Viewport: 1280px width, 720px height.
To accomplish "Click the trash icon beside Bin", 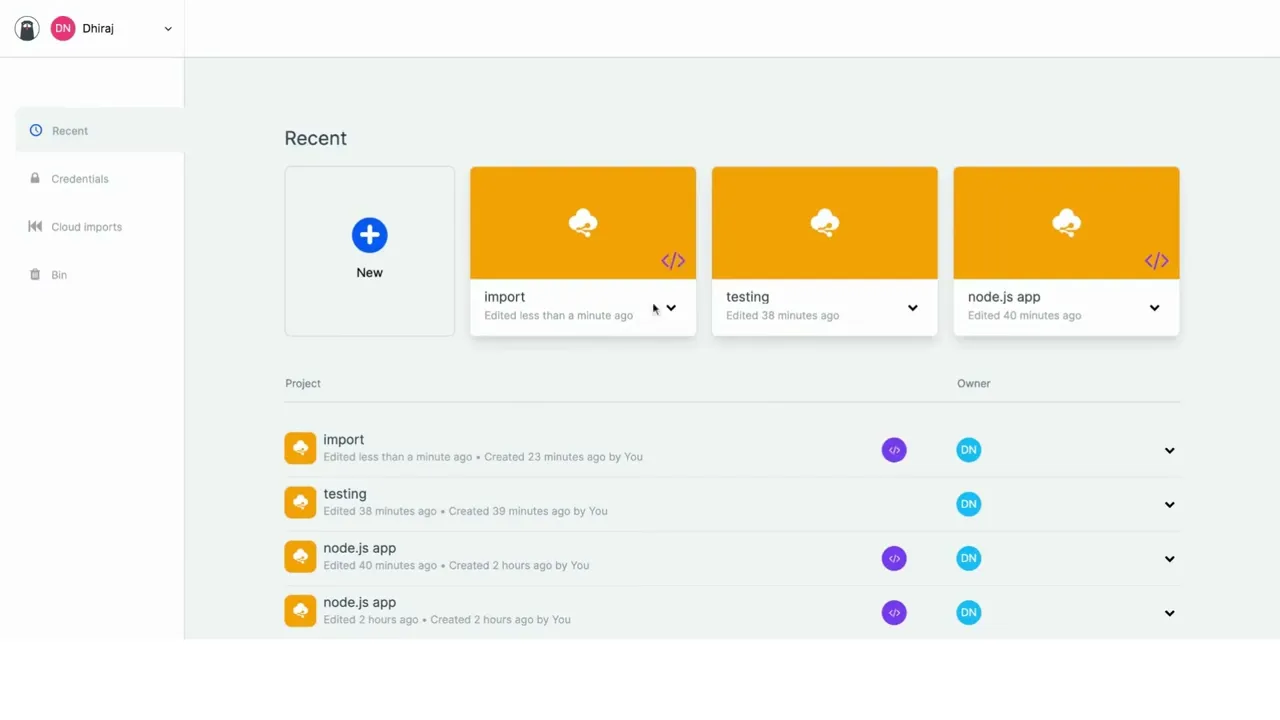I will click(x=35, y=275).
